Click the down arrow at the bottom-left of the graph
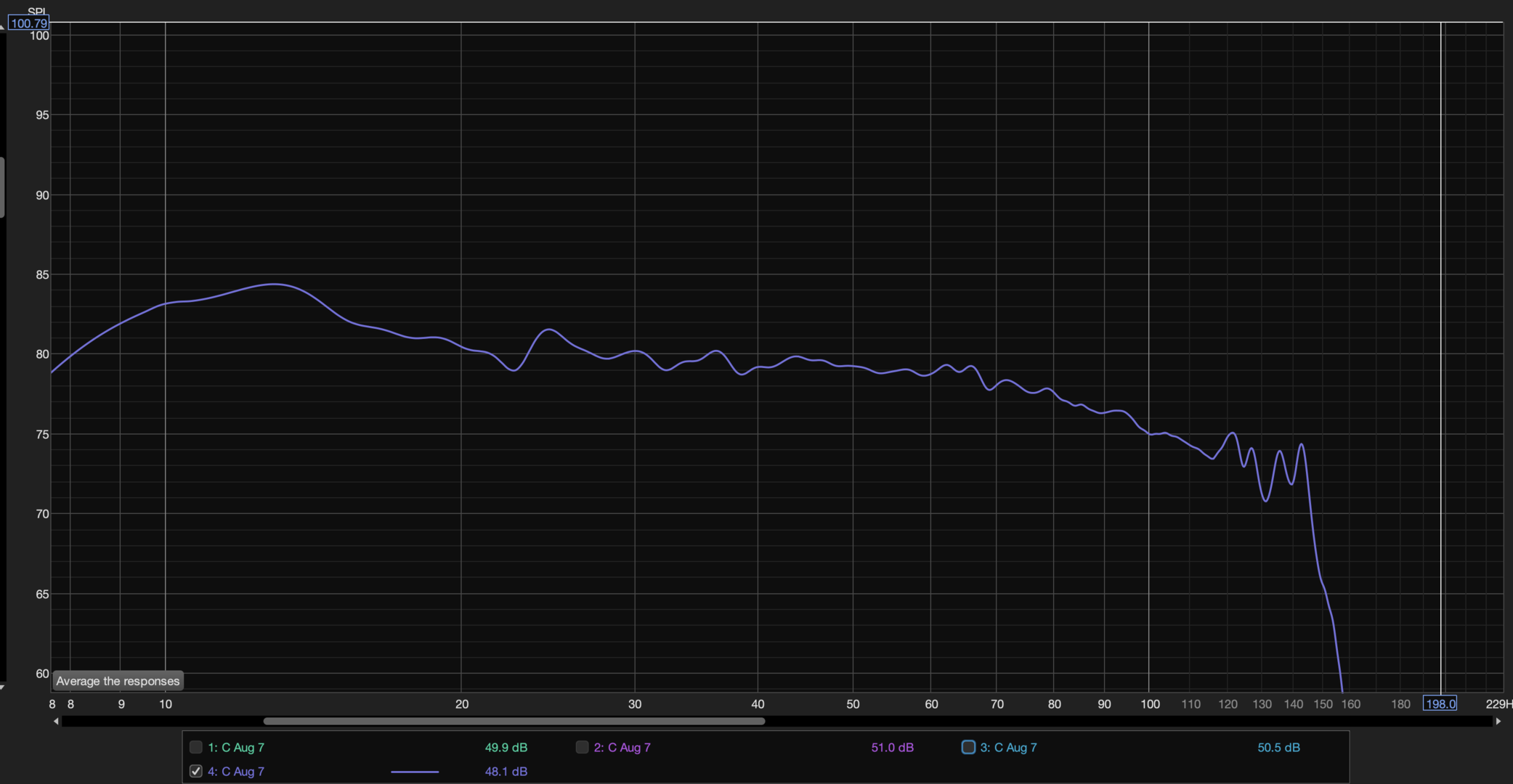This screenshot has height=784, width=1513. (2, 687)
